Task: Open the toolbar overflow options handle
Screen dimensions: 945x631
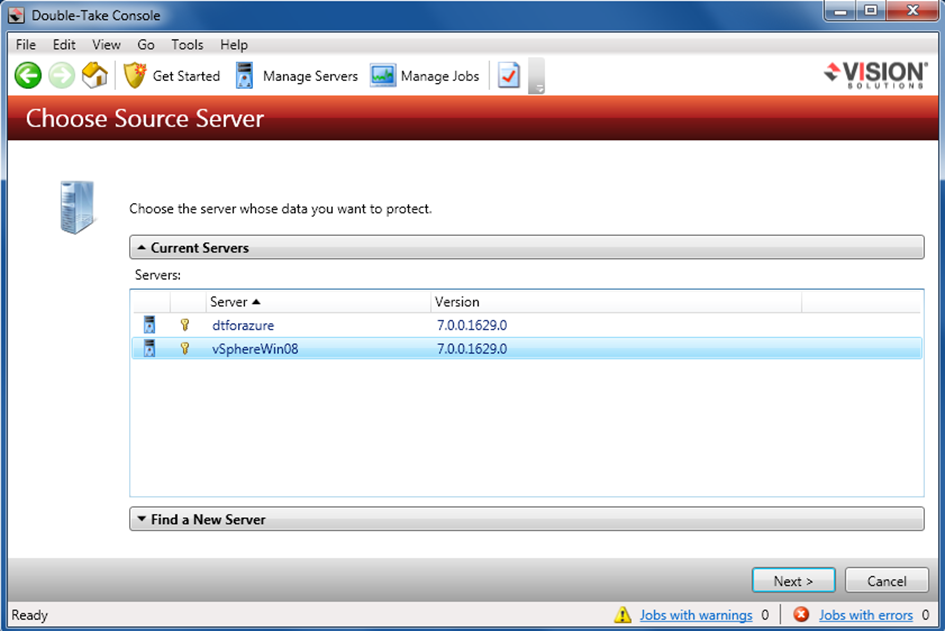Action: (536, 76)
